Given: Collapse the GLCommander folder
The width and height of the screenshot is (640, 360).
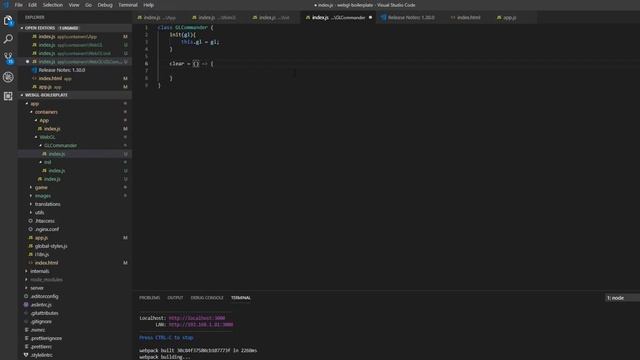Looking at the screenshot, I should 60,145.
